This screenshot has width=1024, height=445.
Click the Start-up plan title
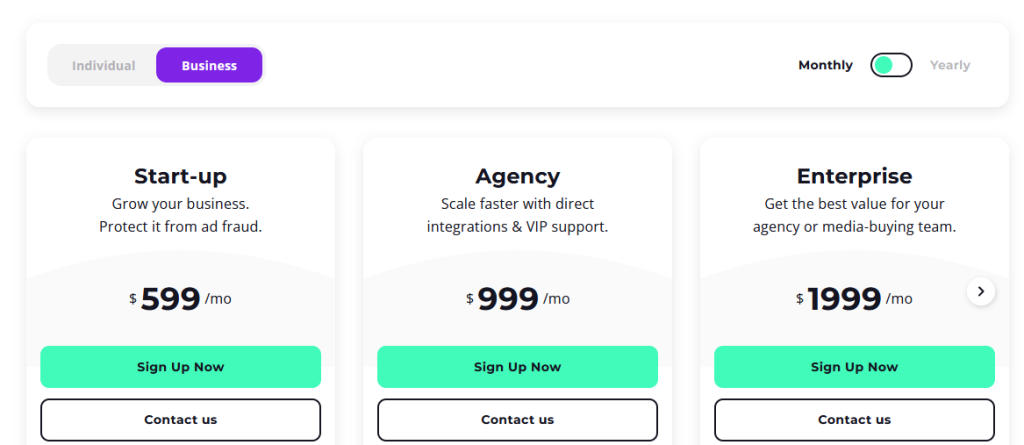180,176
